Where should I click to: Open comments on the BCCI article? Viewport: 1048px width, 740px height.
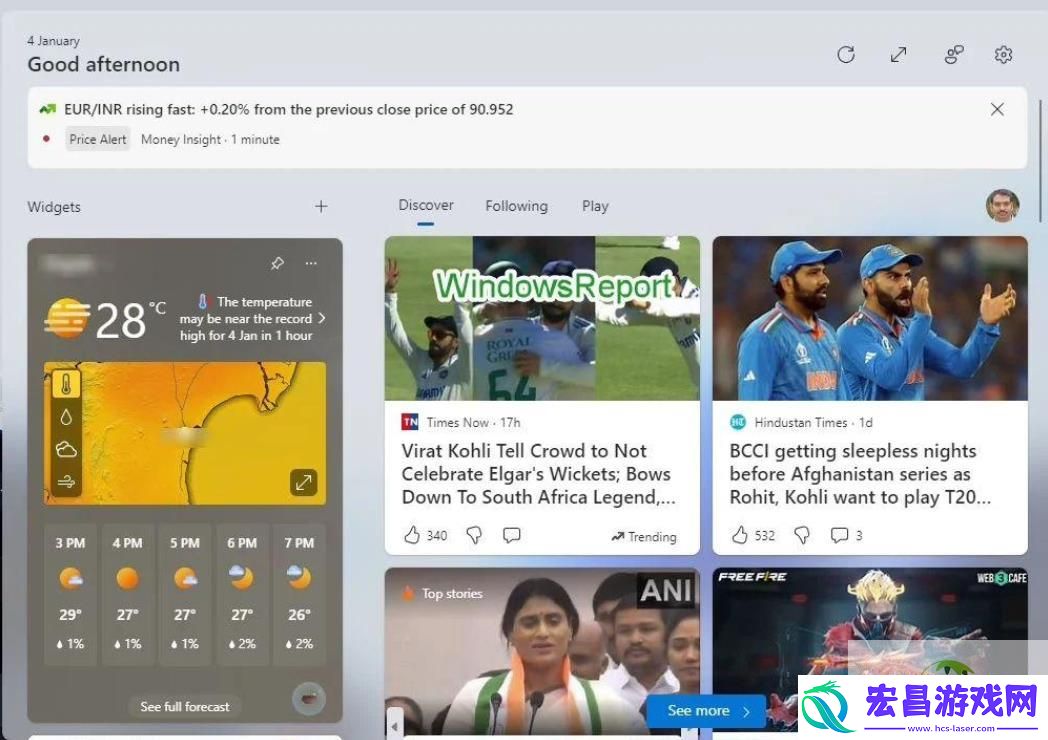pyautogui.click(x=839, y=535)
